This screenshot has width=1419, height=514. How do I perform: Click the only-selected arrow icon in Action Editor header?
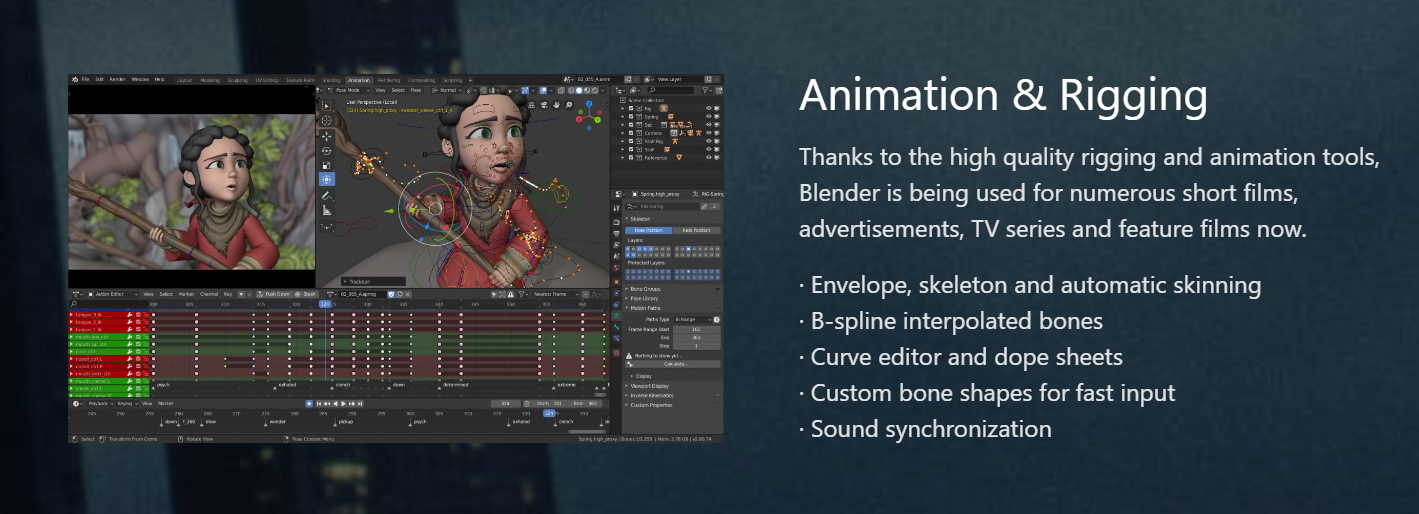pyautogui.click(x=493, y=294)
